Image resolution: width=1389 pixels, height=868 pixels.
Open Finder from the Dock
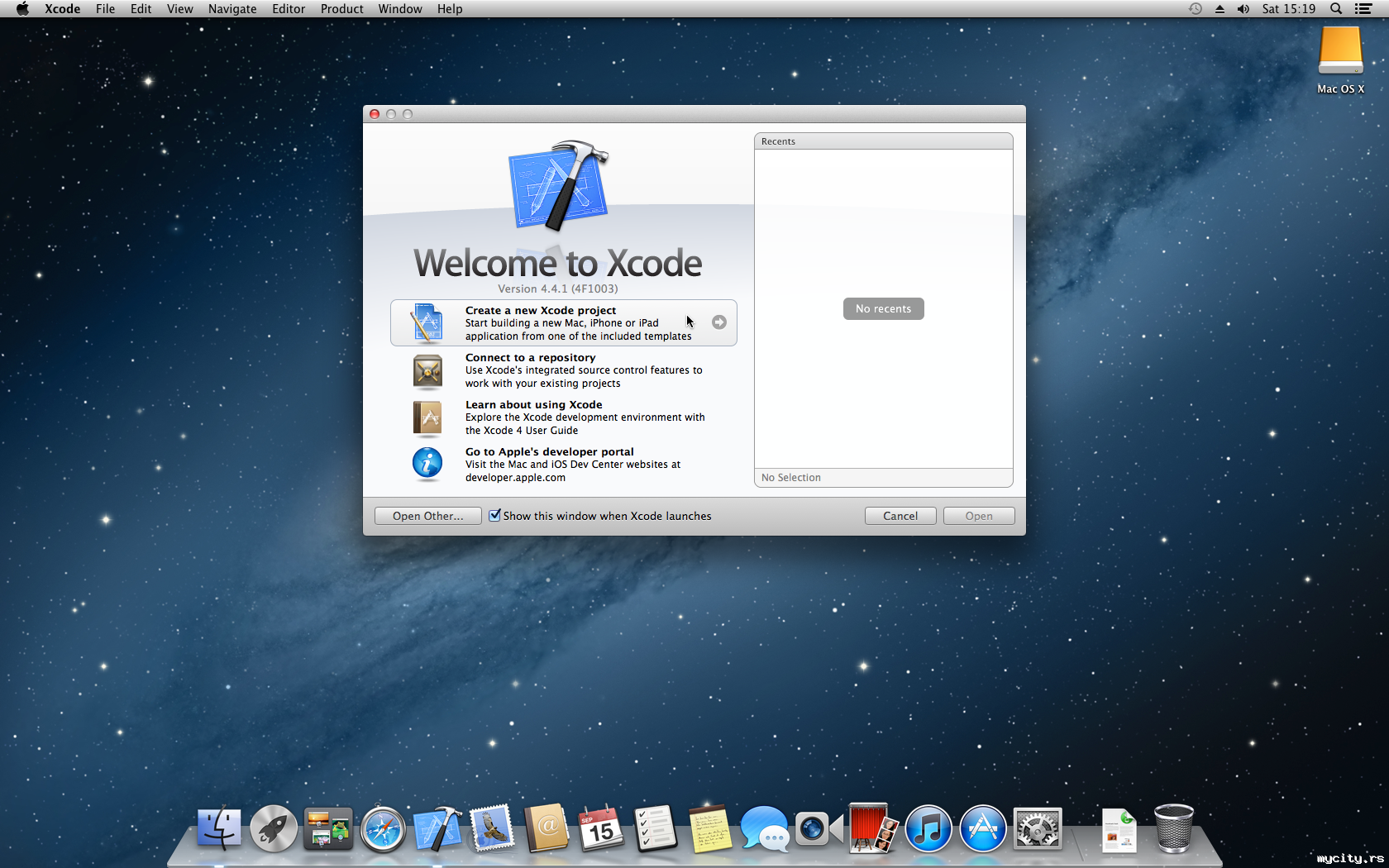click(x=219, y=828)
